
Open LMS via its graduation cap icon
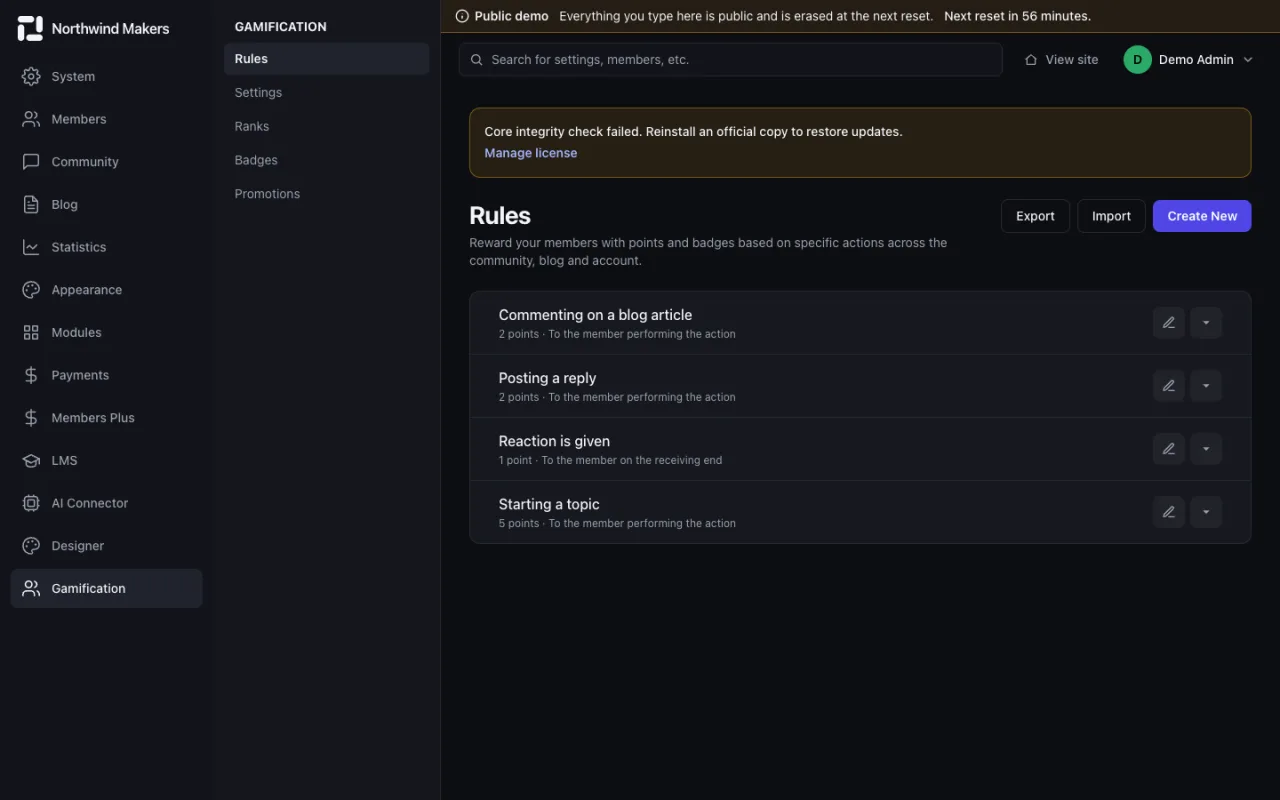pyautogui.click(x=31, y=460)
